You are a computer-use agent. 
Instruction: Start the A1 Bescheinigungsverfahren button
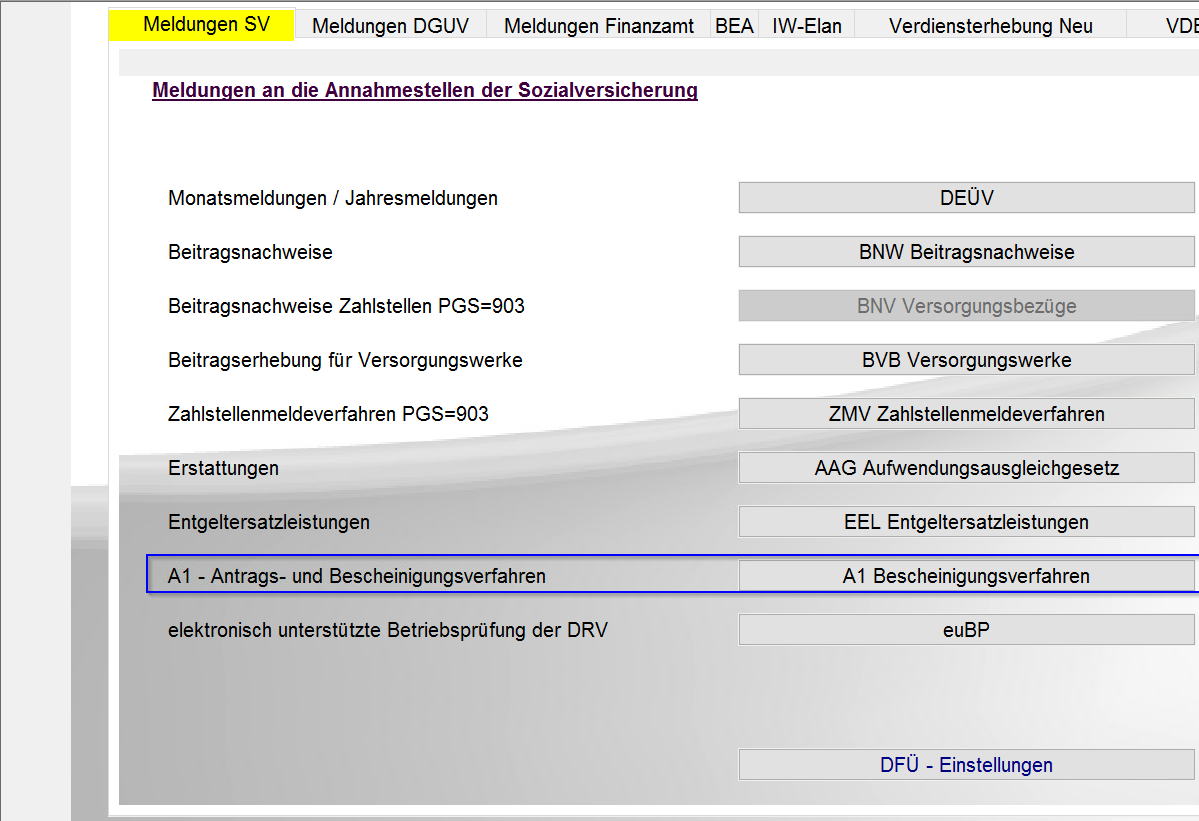click(966, 576)
